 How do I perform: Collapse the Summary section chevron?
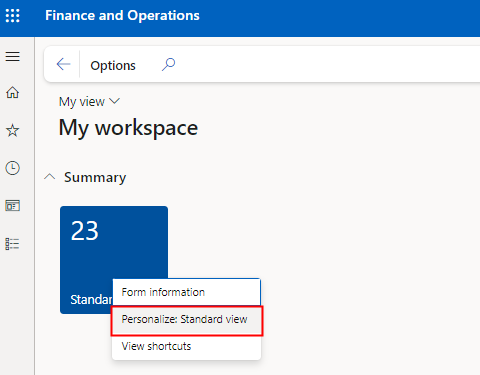point(50,177)
